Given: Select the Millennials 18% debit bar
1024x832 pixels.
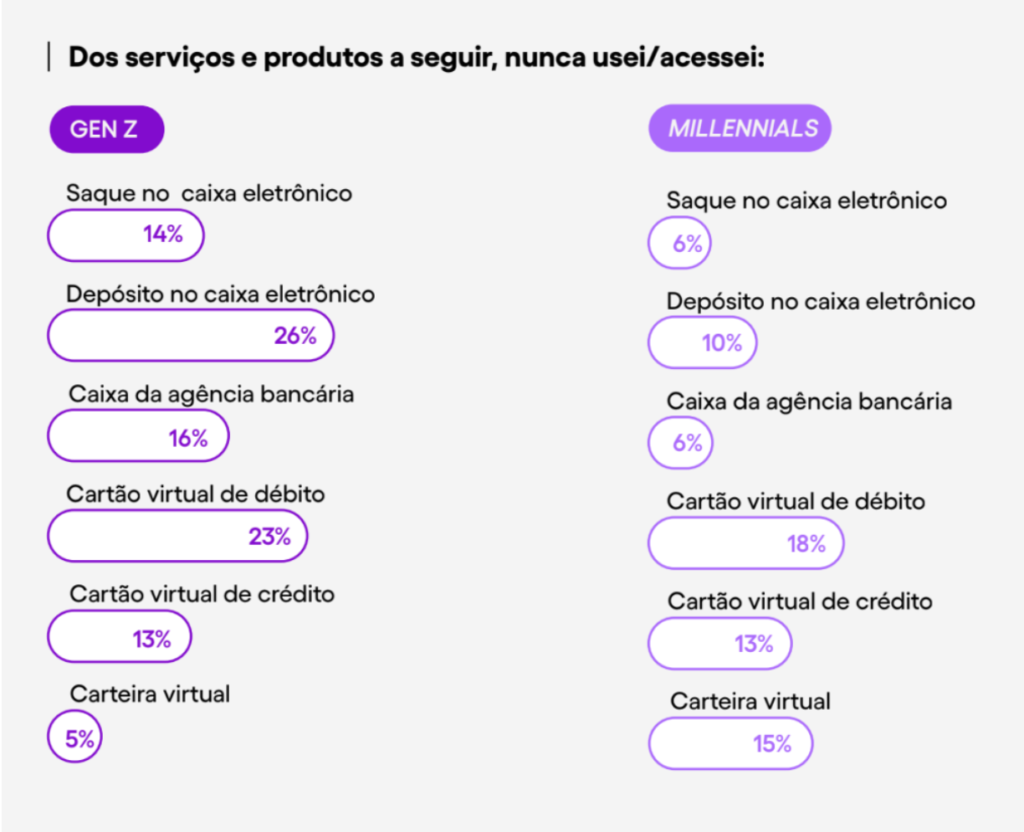Looking at the screenshot, I should pyautogui.click(x=746, y=544).
